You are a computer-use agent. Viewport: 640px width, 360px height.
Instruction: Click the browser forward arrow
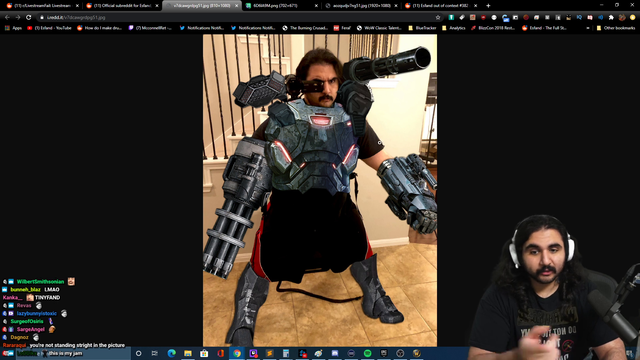click(18, 18)
